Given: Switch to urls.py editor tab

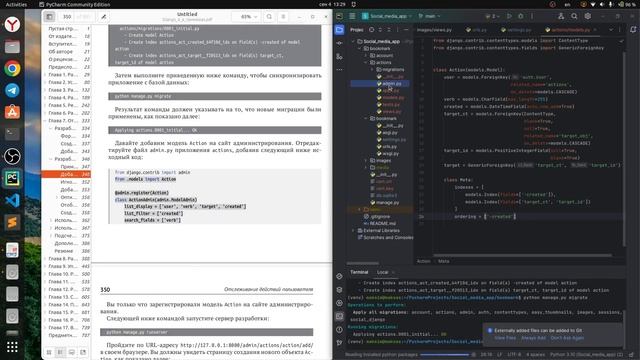Looking at the screenshot, I should click(x=476, y=30).
